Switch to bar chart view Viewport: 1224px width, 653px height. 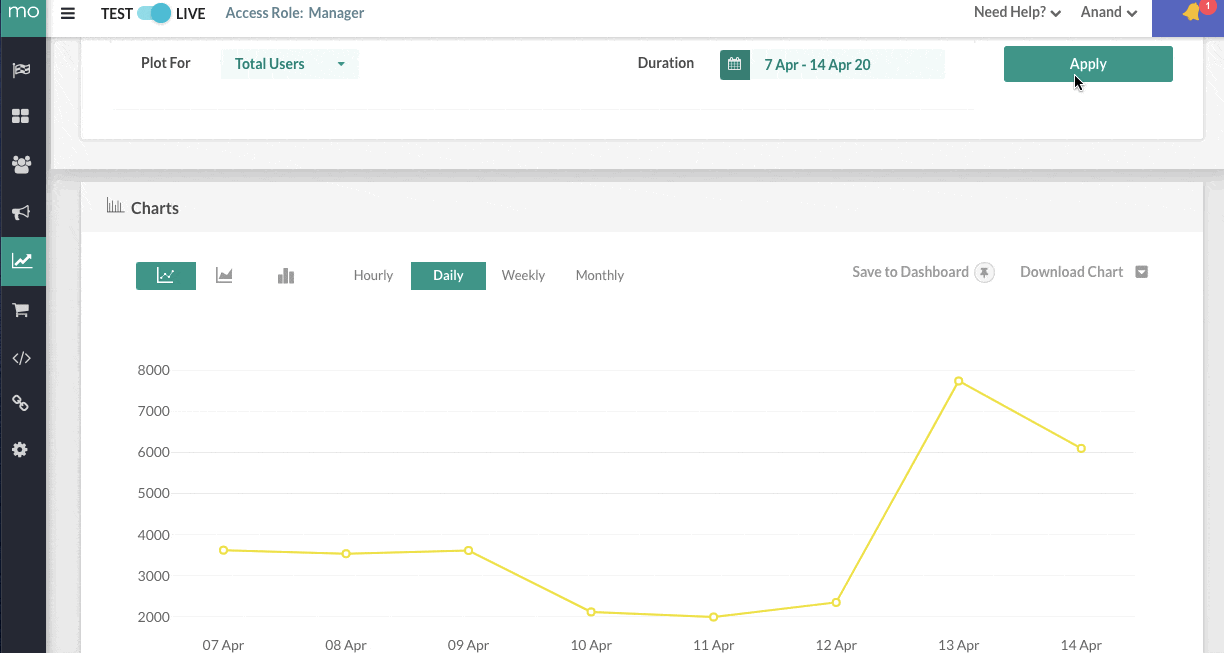(286, 275)
